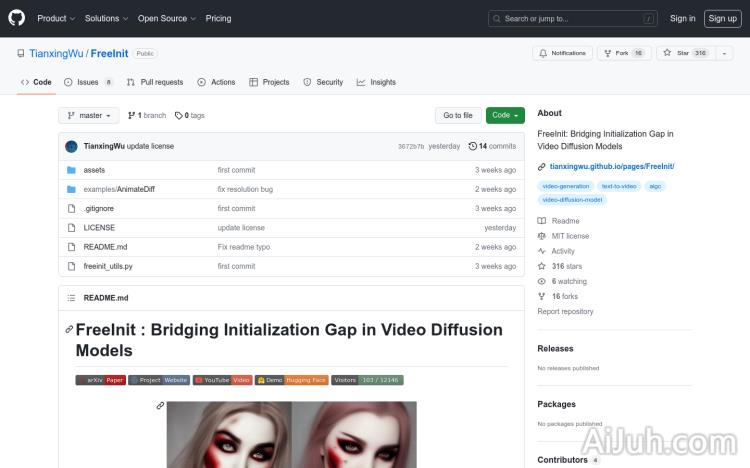This screenshot has height=468, width=750.
Task: Click the commits history clock icon
Action: (472, 146)
